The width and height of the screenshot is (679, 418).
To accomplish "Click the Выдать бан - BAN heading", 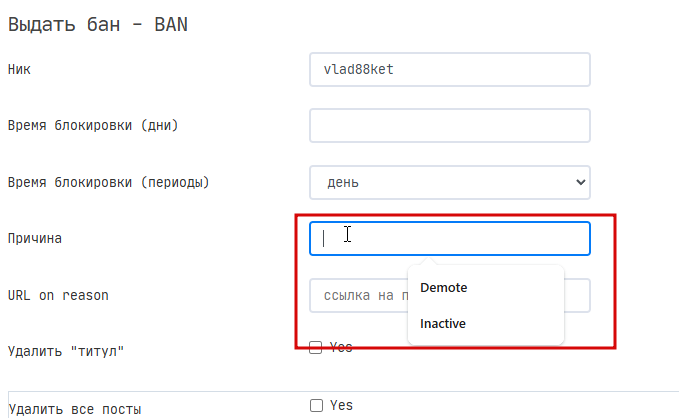I will (98, 24).
